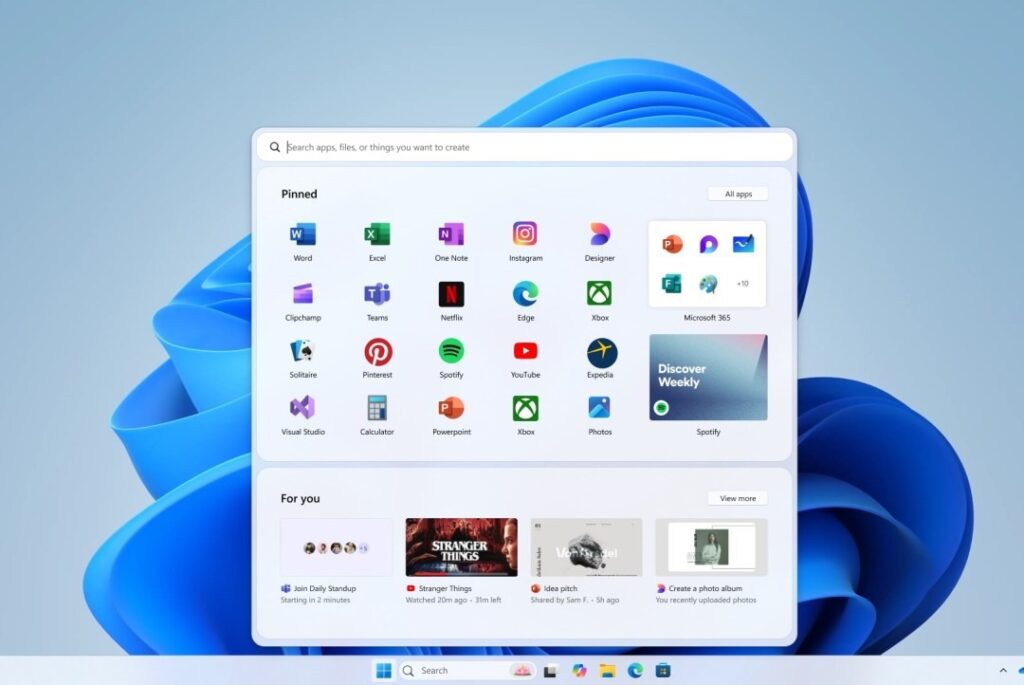Image resolution: width=1024 pixels, height=685 pixels.
Task: Click View more in the For you section
Action: pyautogui.click(x=737, y=497)
